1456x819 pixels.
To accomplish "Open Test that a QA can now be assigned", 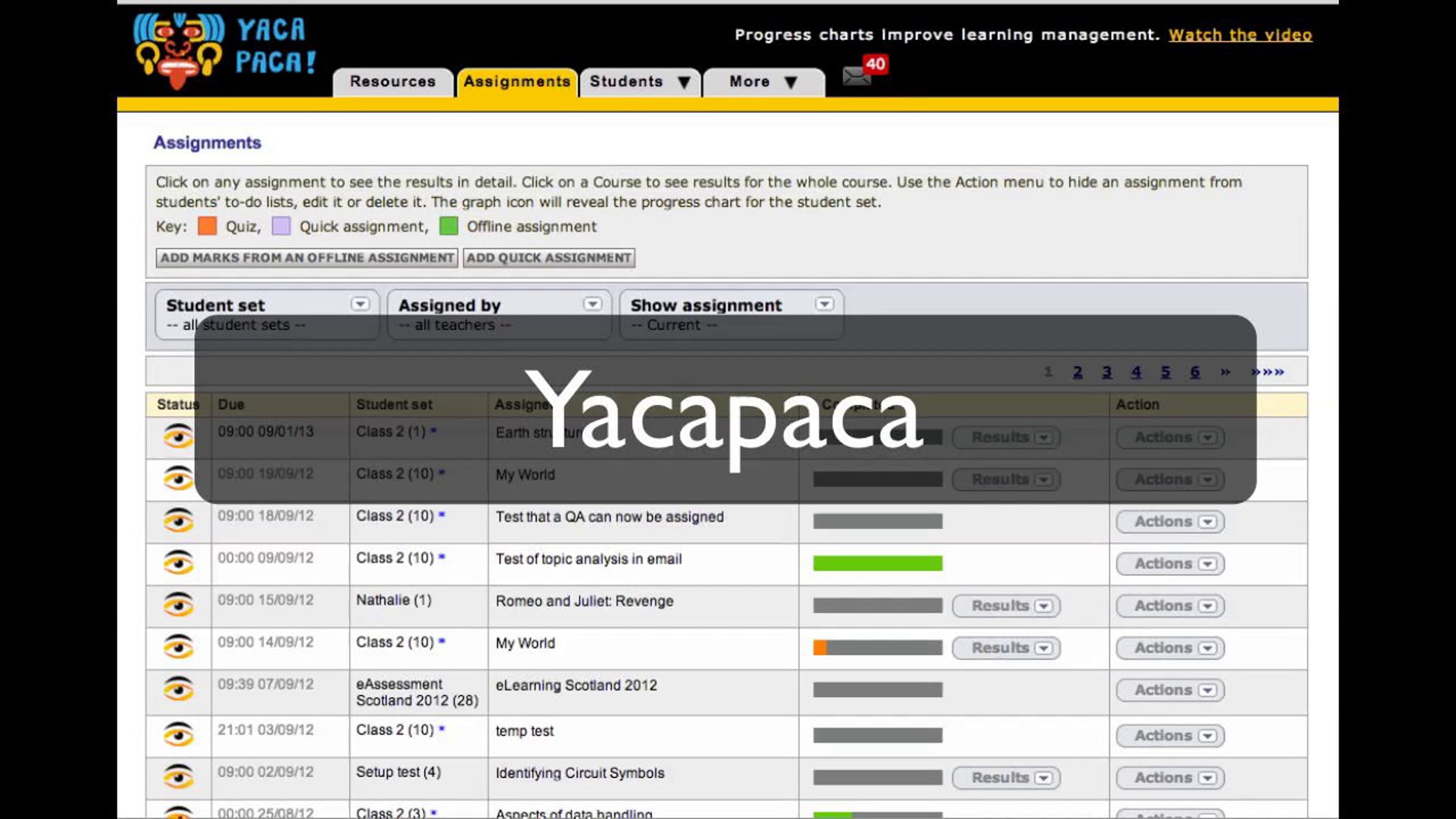I will pos(610,517).
